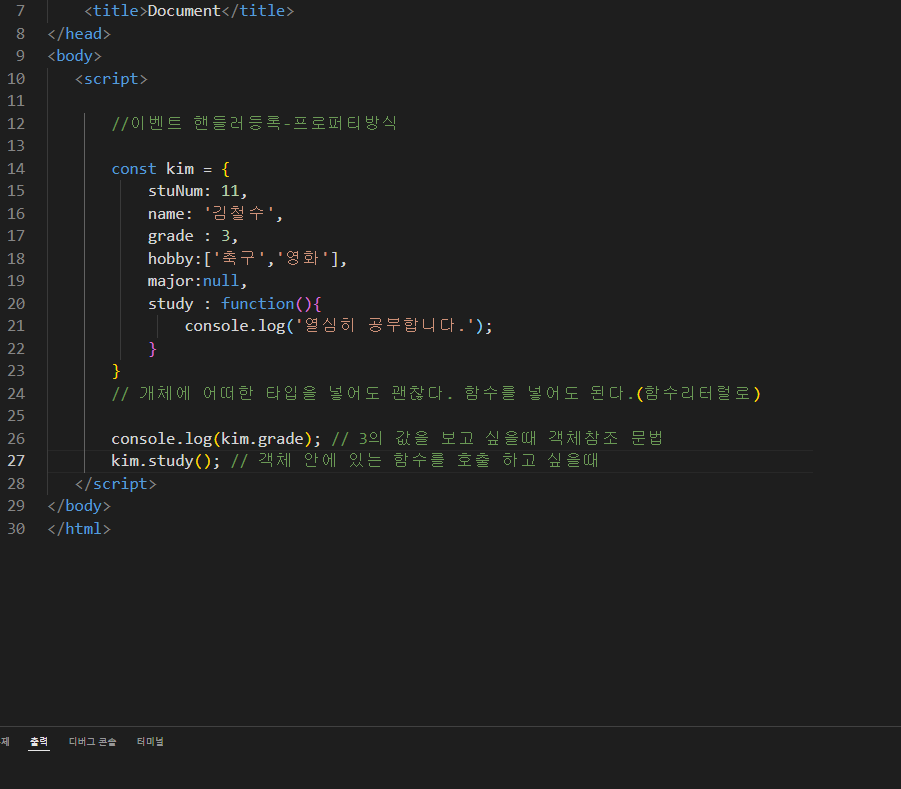Screen dimensions: 901x789
Task: Switch to the 출력 panel tab
Action: coord(39,741)
